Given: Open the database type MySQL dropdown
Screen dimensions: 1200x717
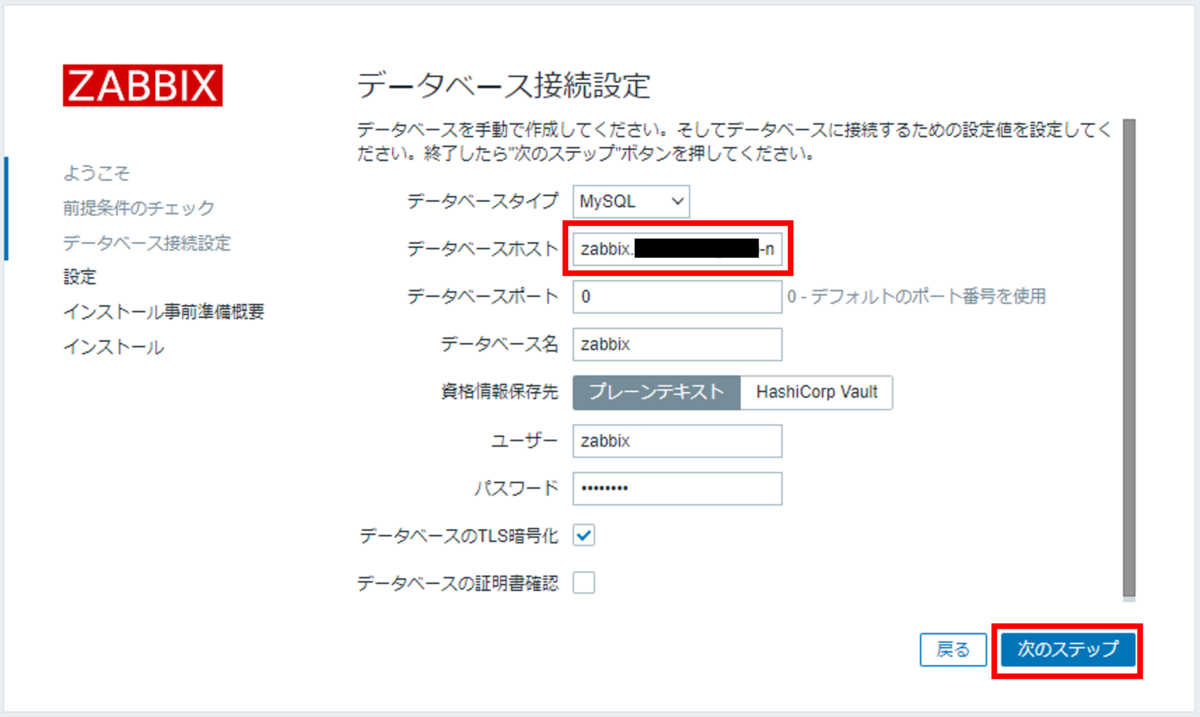Looking at the screenshot, I should [632, 201].
